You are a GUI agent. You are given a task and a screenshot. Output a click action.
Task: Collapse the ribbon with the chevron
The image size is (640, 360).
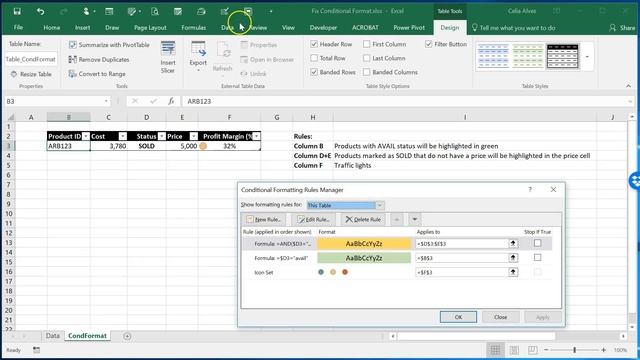[x=628, y=86]
